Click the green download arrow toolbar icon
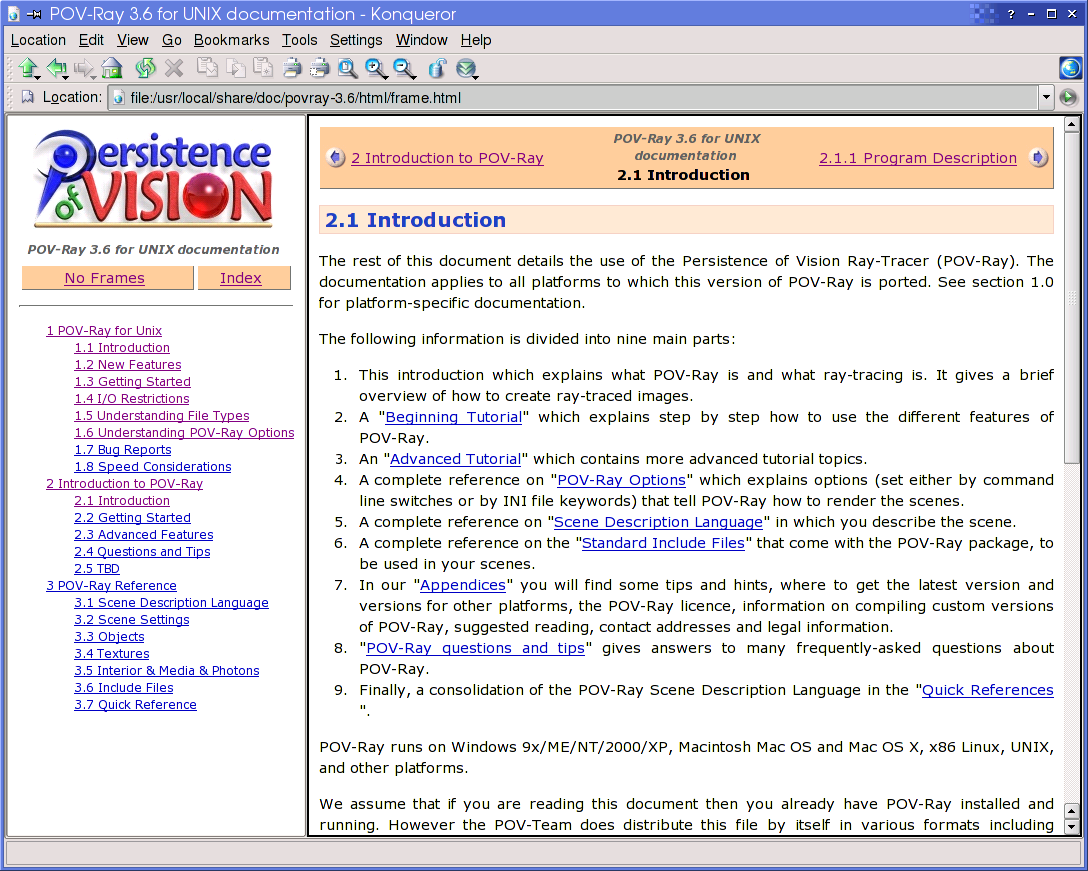Viewport: 1088px width, 871px height. (467, 68)
